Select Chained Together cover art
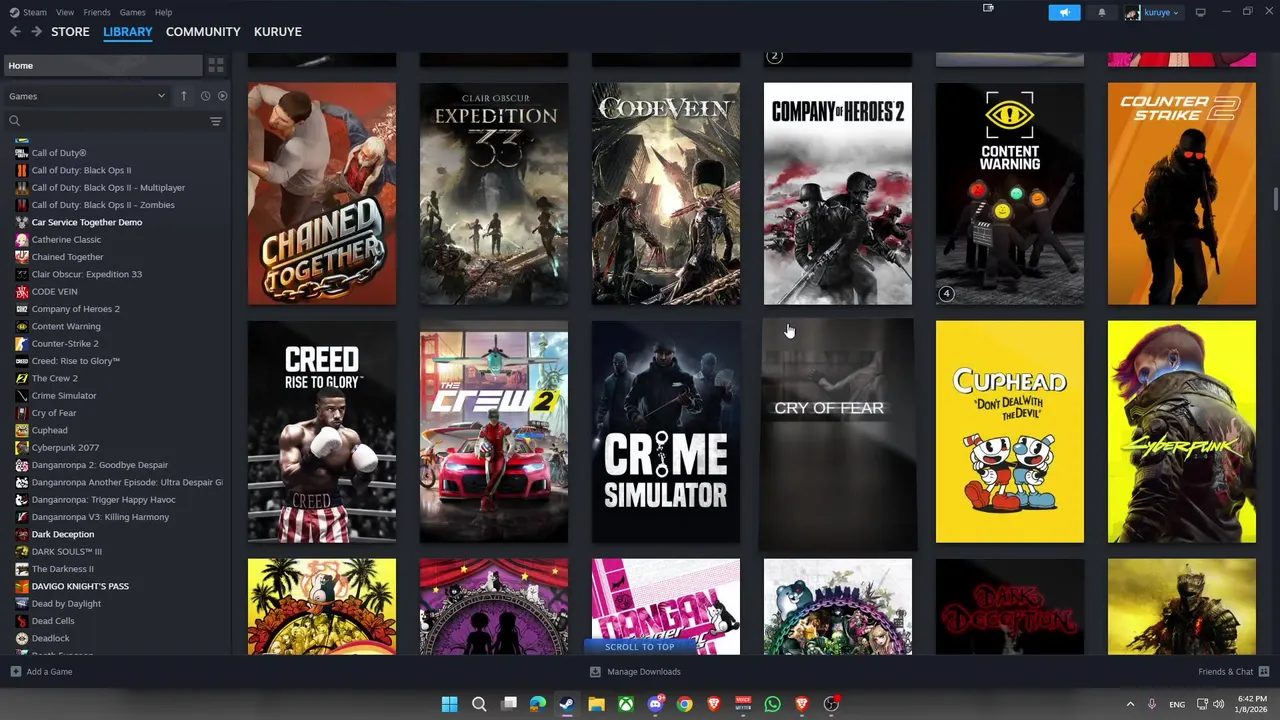1280x720 pixels. [322, 194]
